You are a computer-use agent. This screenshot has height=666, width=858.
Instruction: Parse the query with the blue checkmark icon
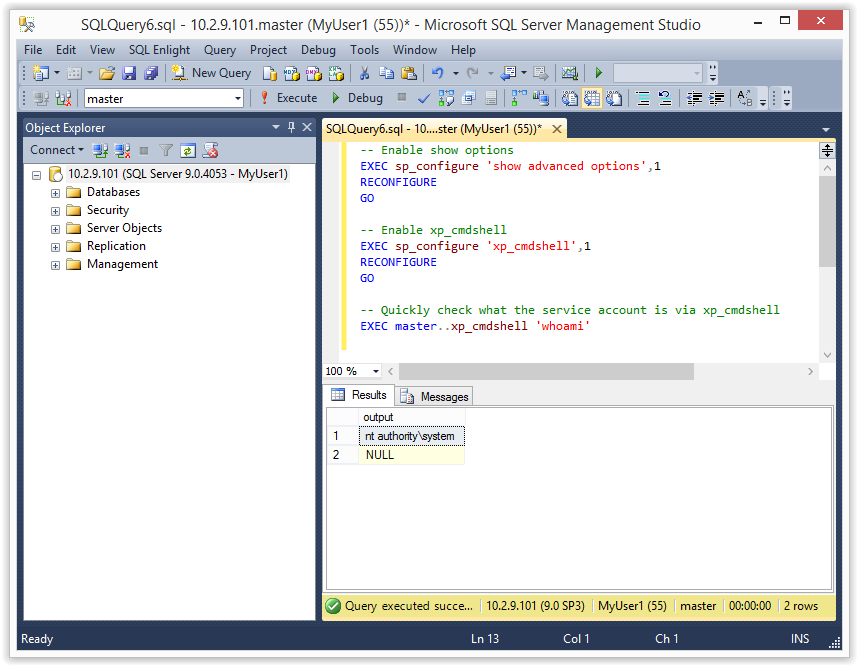tap(424, 99)
